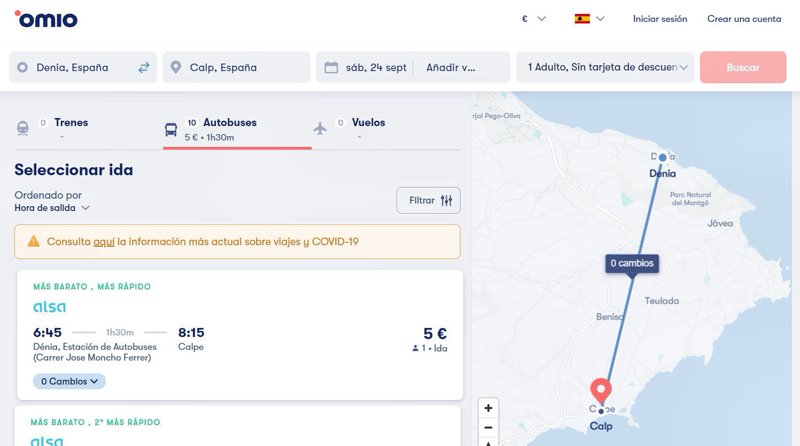Zoom out on the map

488,427
